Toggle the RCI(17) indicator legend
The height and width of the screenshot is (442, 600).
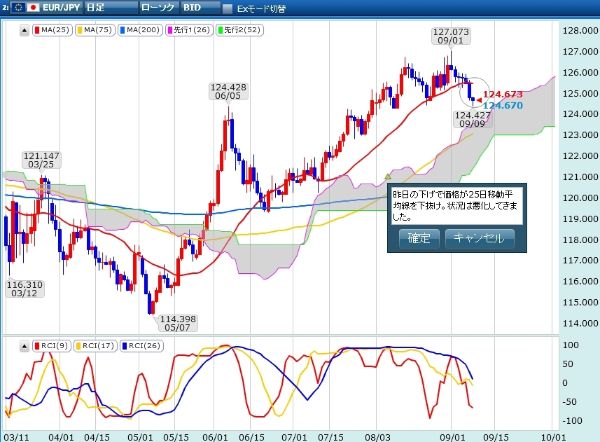(95, 346)
